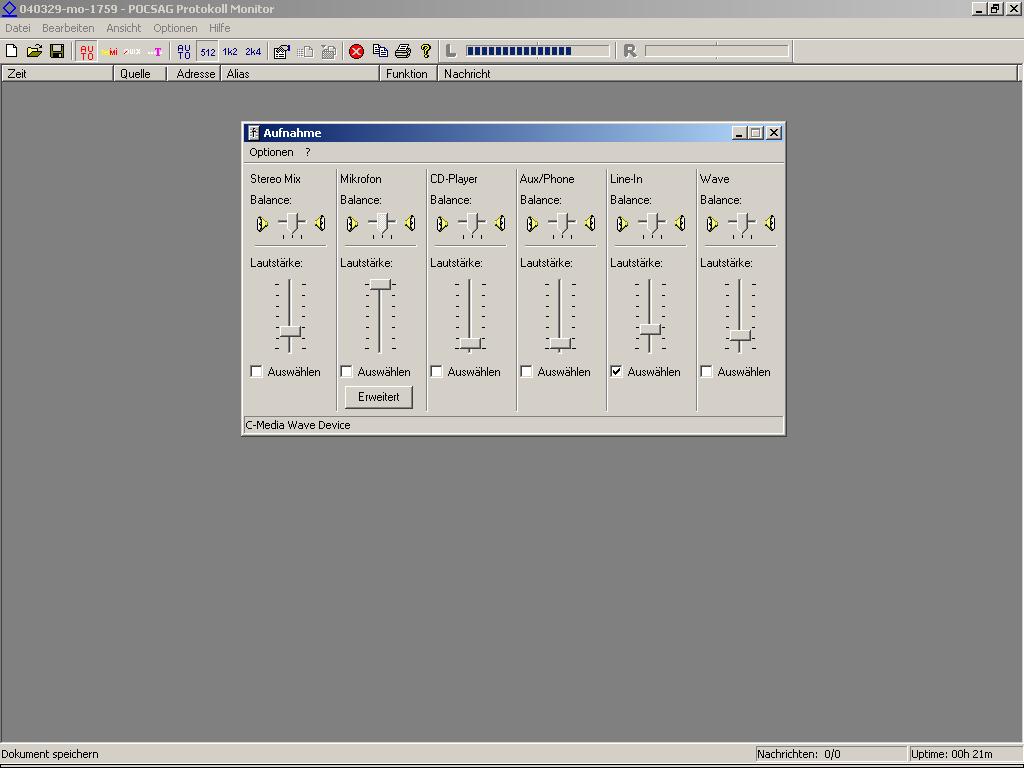Image resolution: width=1024 pixels, height=768 pixels.
Task: Check the Mikrofon Auswählen checkbox
Action: tap(347, 372)
